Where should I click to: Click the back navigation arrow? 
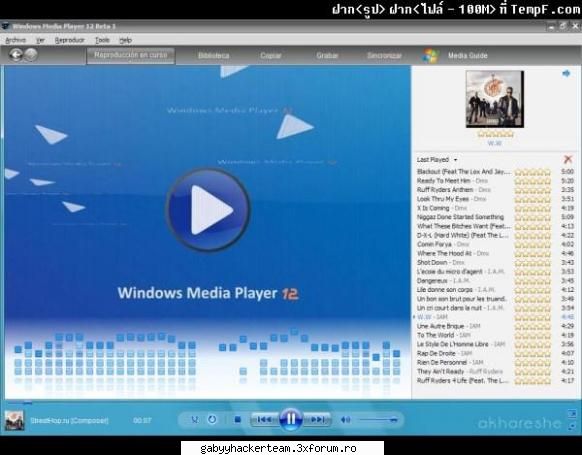tap(16, 55)
